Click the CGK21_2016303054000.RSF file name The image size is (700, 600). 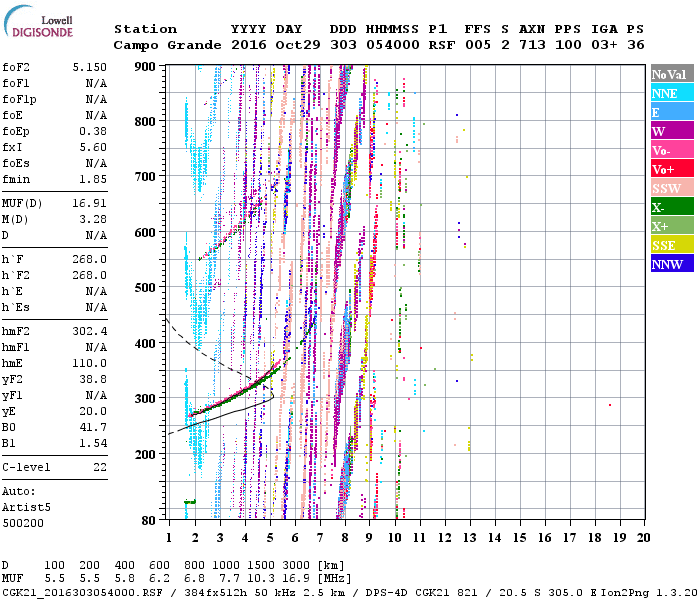point(82,592)
